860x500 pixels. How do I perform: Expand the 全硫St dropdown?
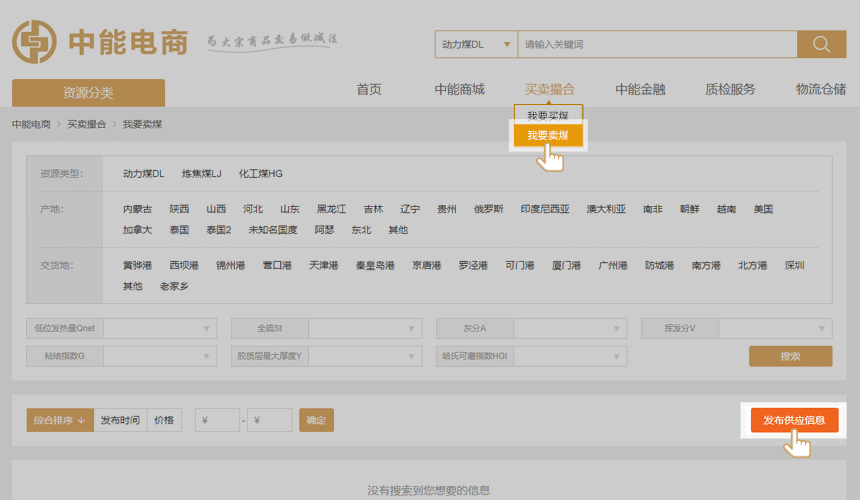(x=365, y=328)
